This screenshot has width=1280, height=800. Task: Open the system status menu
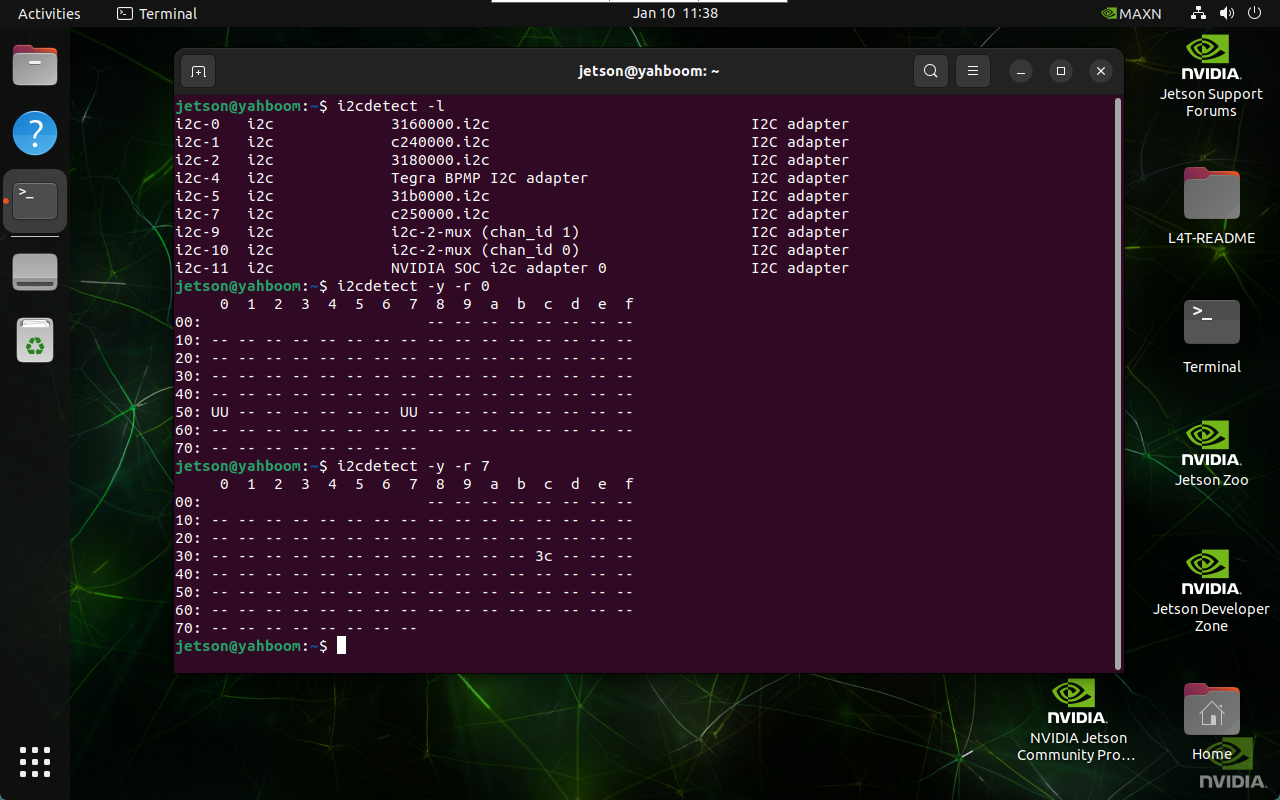coord(1226,14)
